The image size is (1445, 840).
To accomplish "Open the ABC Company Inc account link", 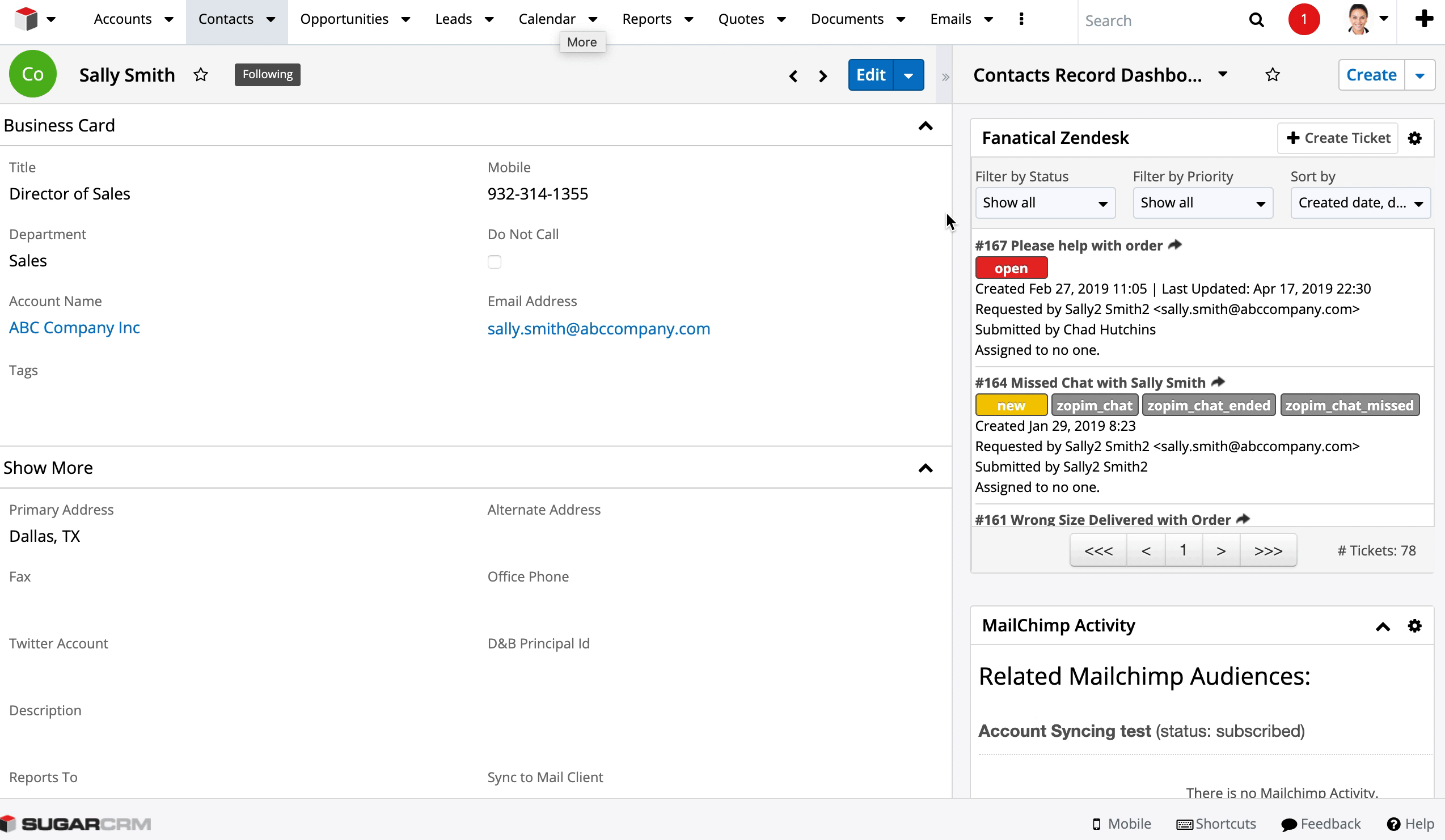I will 74,328.
